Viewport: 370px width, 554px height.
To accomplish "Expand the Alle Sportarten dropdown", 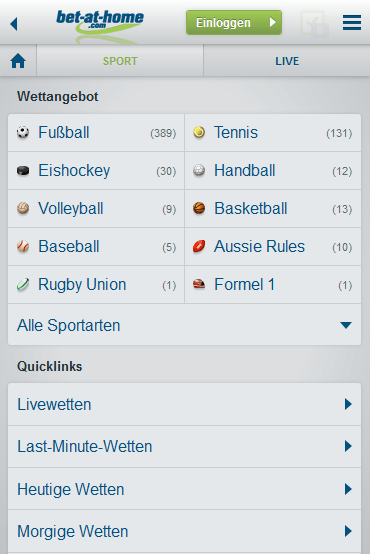I will pos(184,325).
